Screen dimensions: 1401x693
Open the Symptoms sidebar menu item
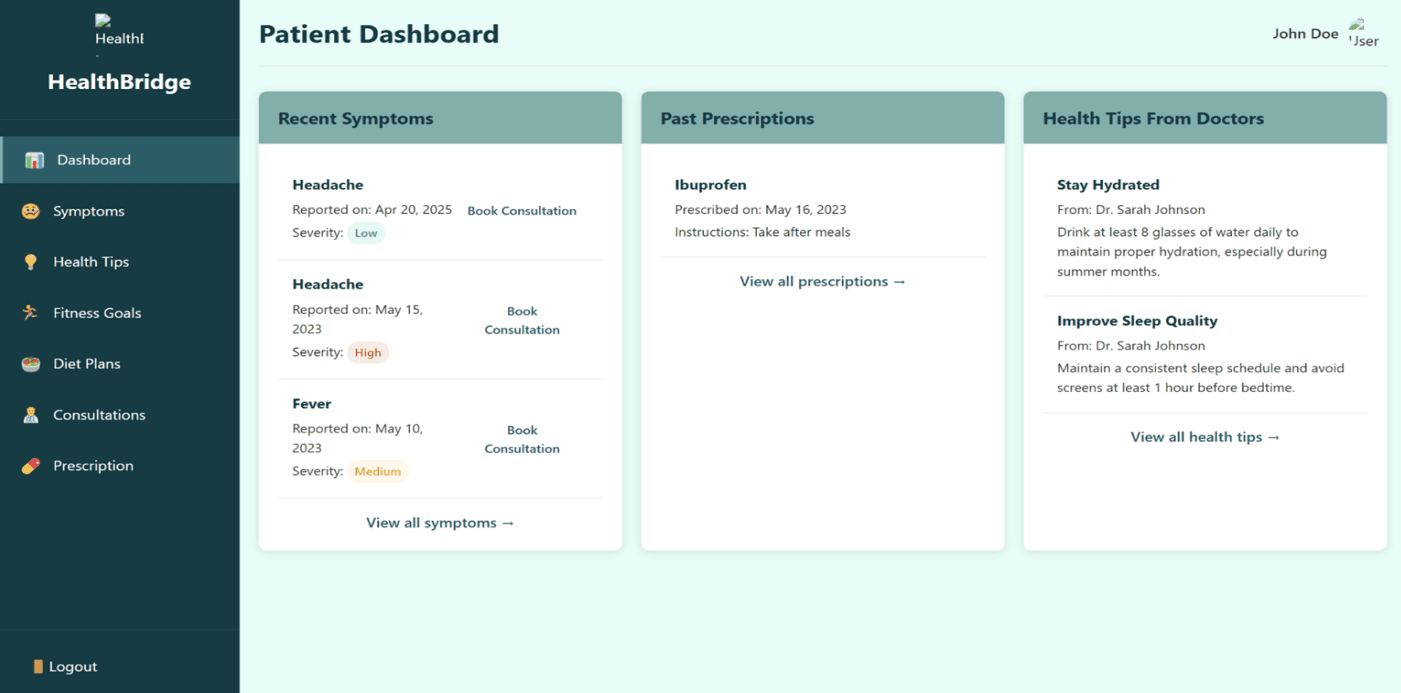89,211
